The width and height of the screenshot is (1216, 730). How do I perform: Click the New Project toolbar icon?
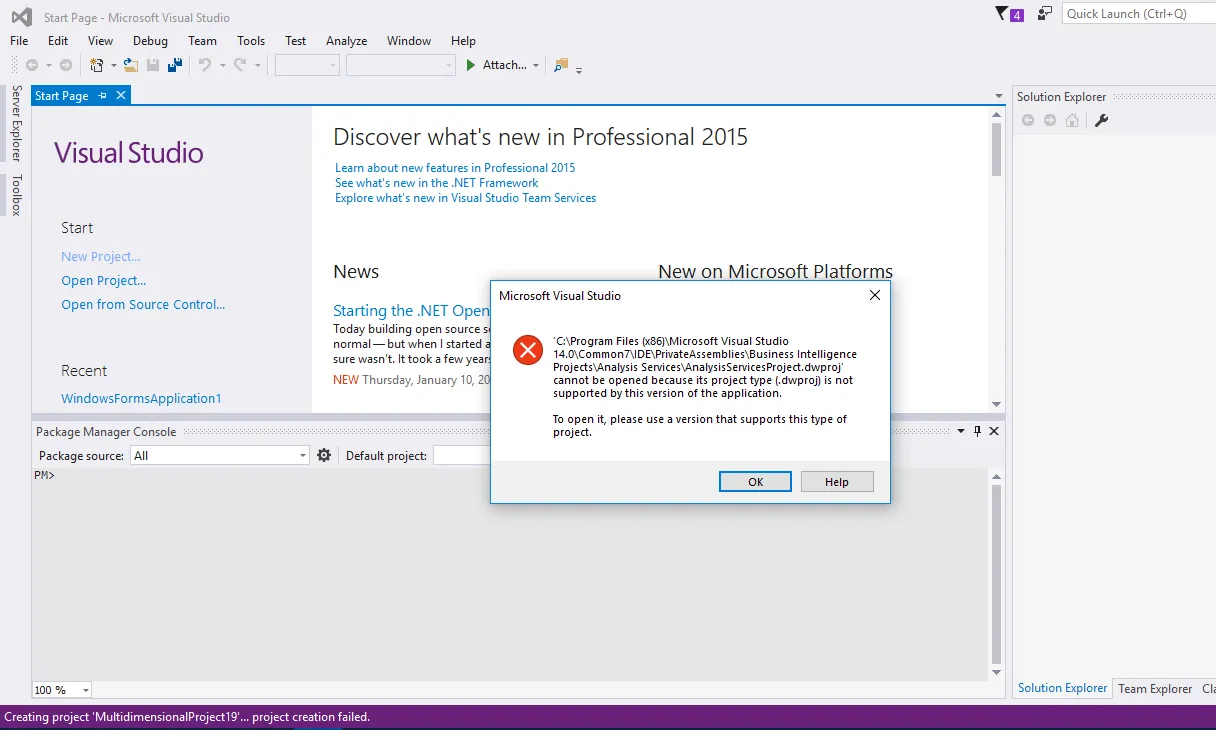click(97, 65)
